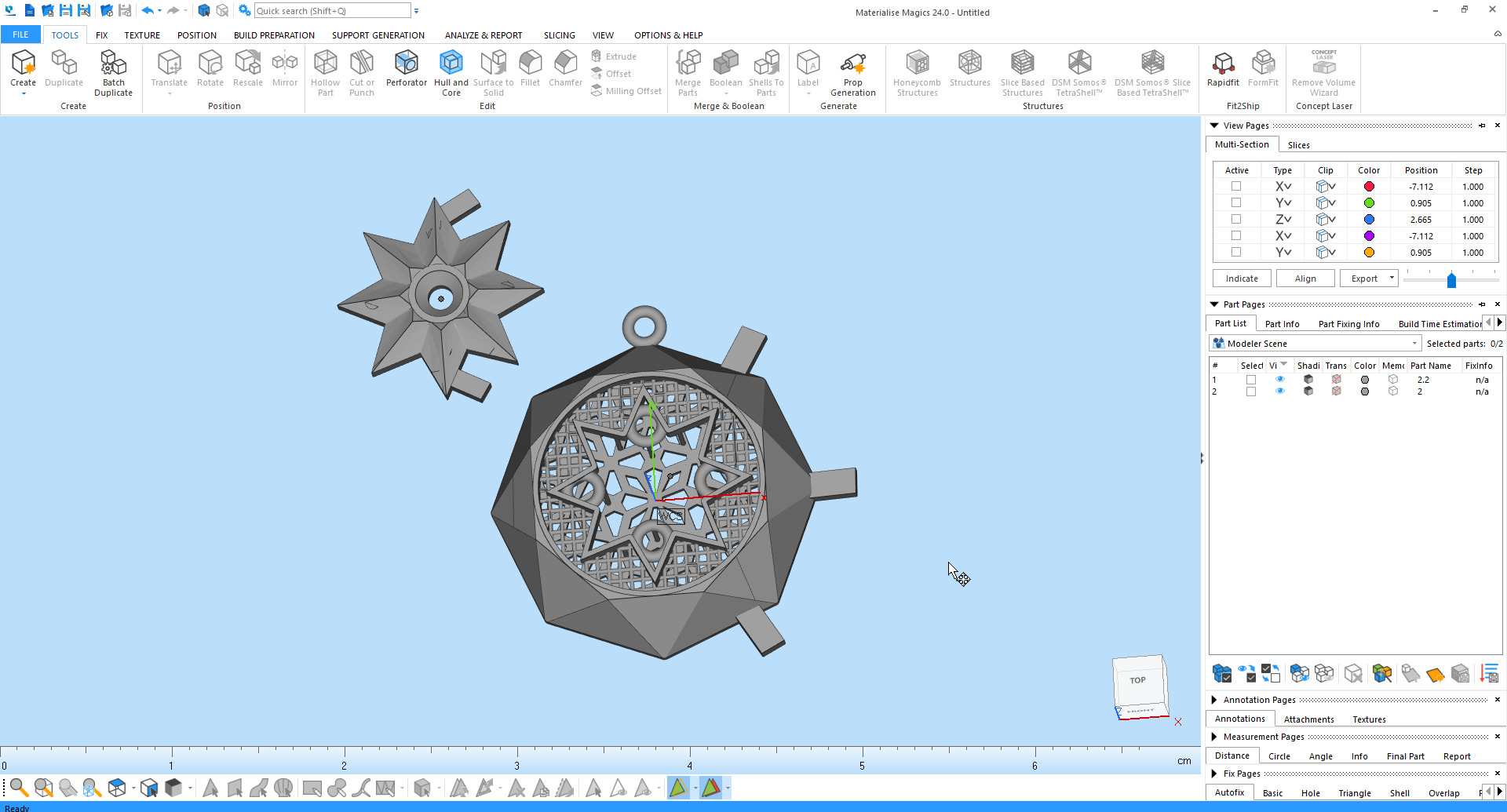Switch to the FIX ribbon tab
This screenshot has height=812, width=1507.
click(102, 35)
